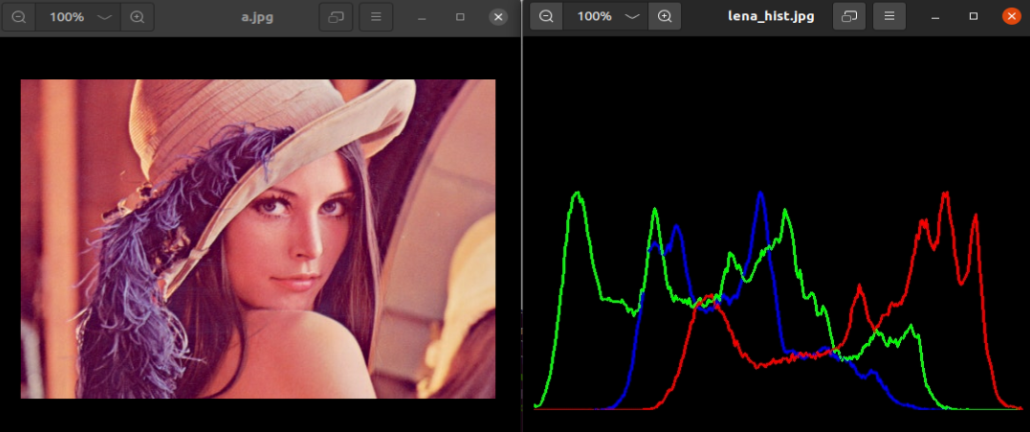
Task: Expand zoom level dropdown arrow in a.jpg window
Action: tap(105, 17)
